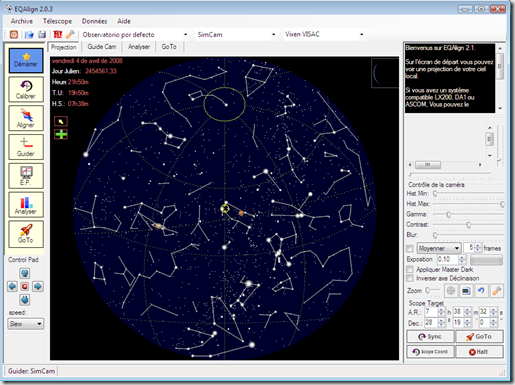Click the Démarrer star button
This screenshot has width=515, height=385.
26,60
